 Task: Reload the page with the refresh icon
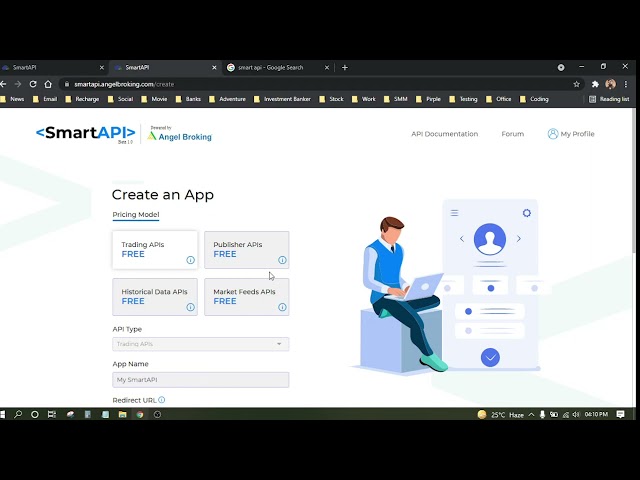tap(33, 84)
